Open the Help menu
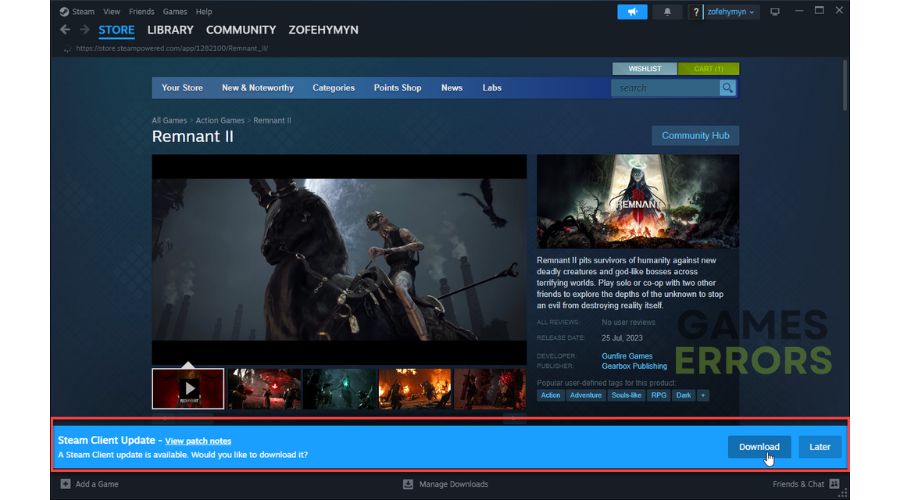This screenshot has height=500, width=900. (x=204, y=11)
